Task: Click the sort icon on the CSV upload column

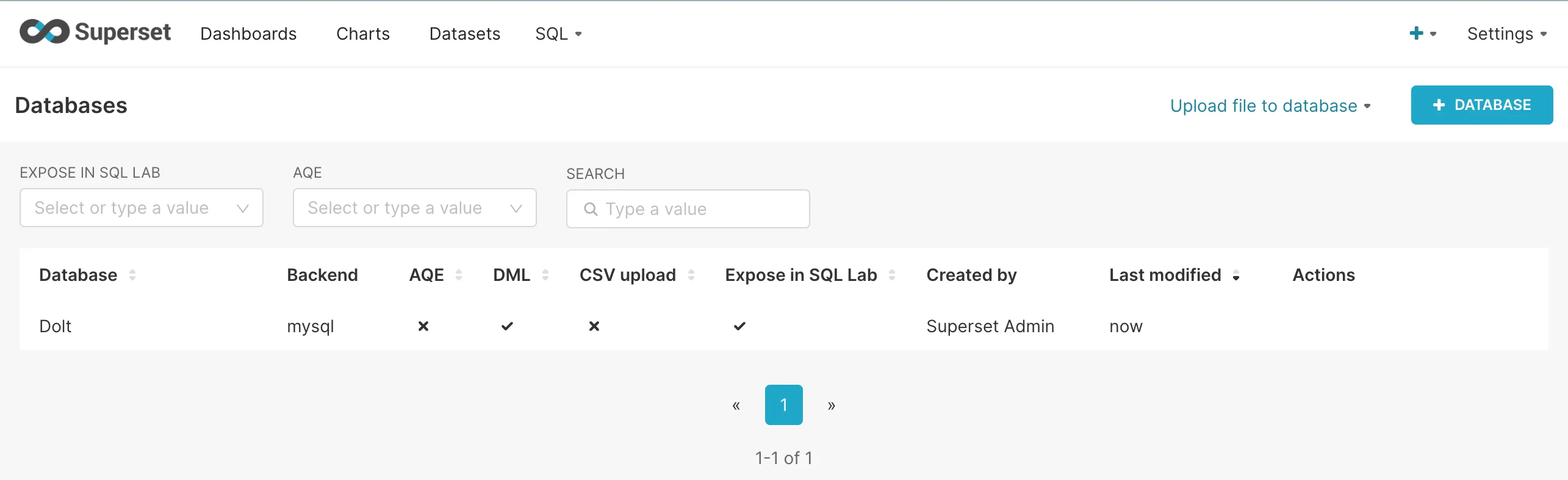Action: [x=691, y=275]
